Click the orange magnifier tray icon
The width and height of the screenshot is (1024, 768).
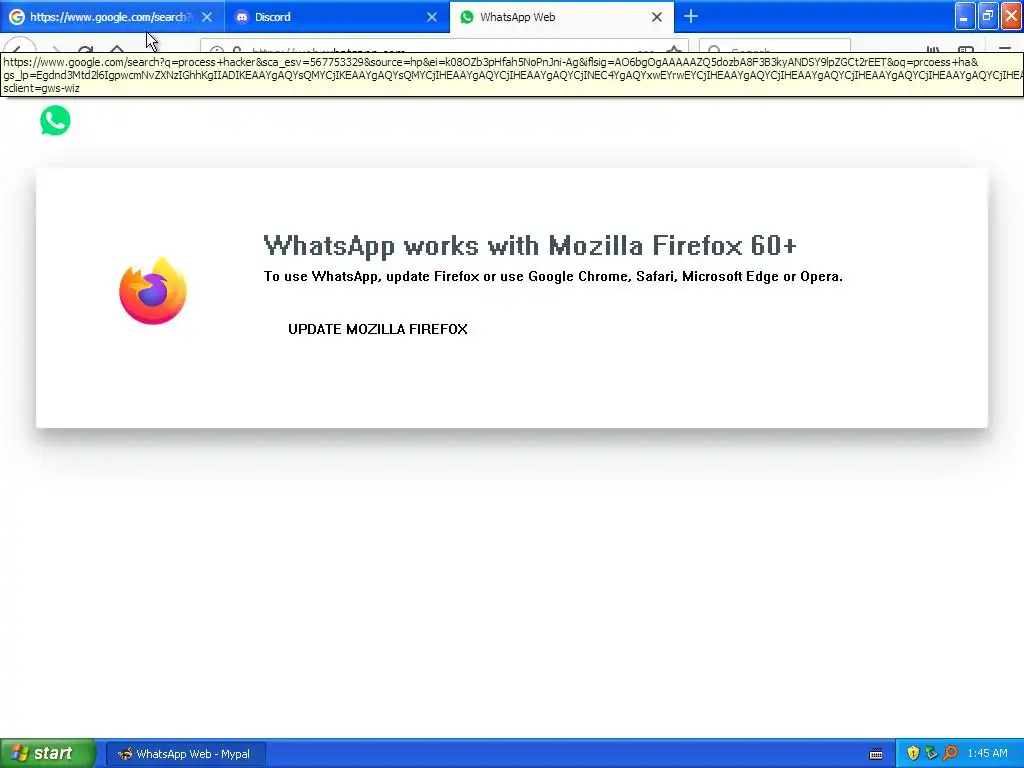(x=950, y=753)
